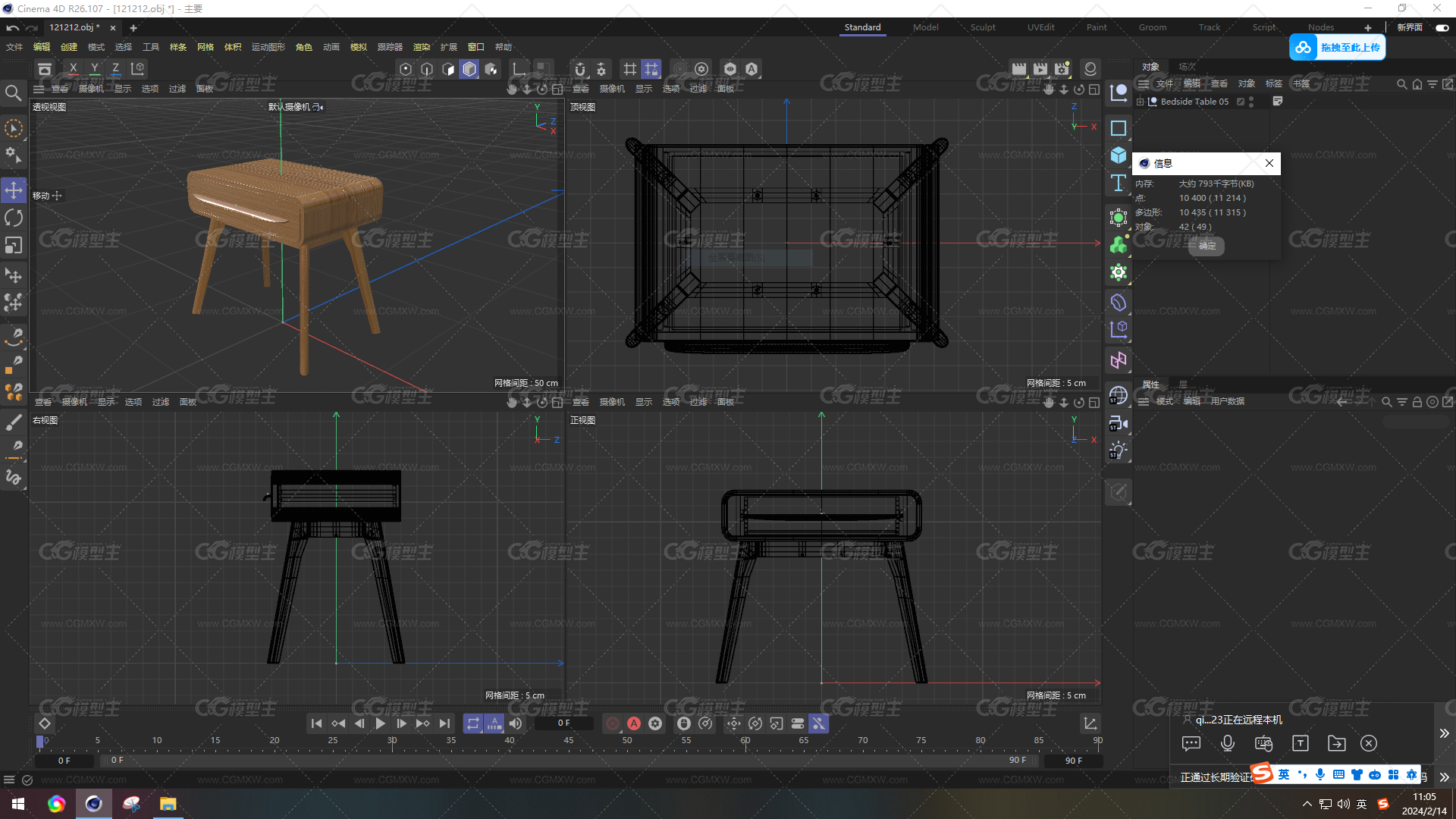Viewport: 1456px width, 819px height.
Task: Toggle the highlighted workplane grid icon
Action: 651,69
